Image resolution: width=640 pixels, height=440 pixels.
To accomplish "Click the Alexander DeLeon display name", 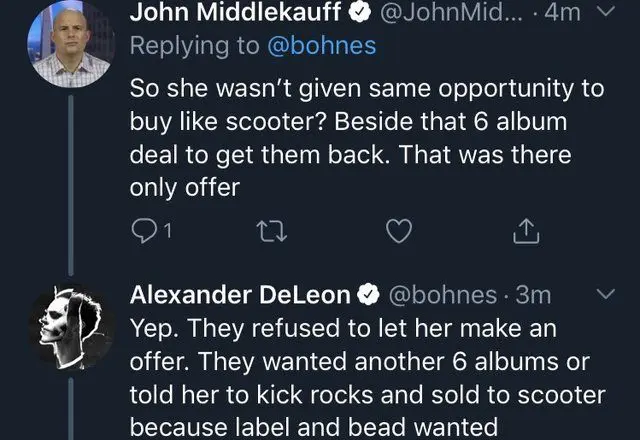I will pyautogui.click(x=241, y=295).
